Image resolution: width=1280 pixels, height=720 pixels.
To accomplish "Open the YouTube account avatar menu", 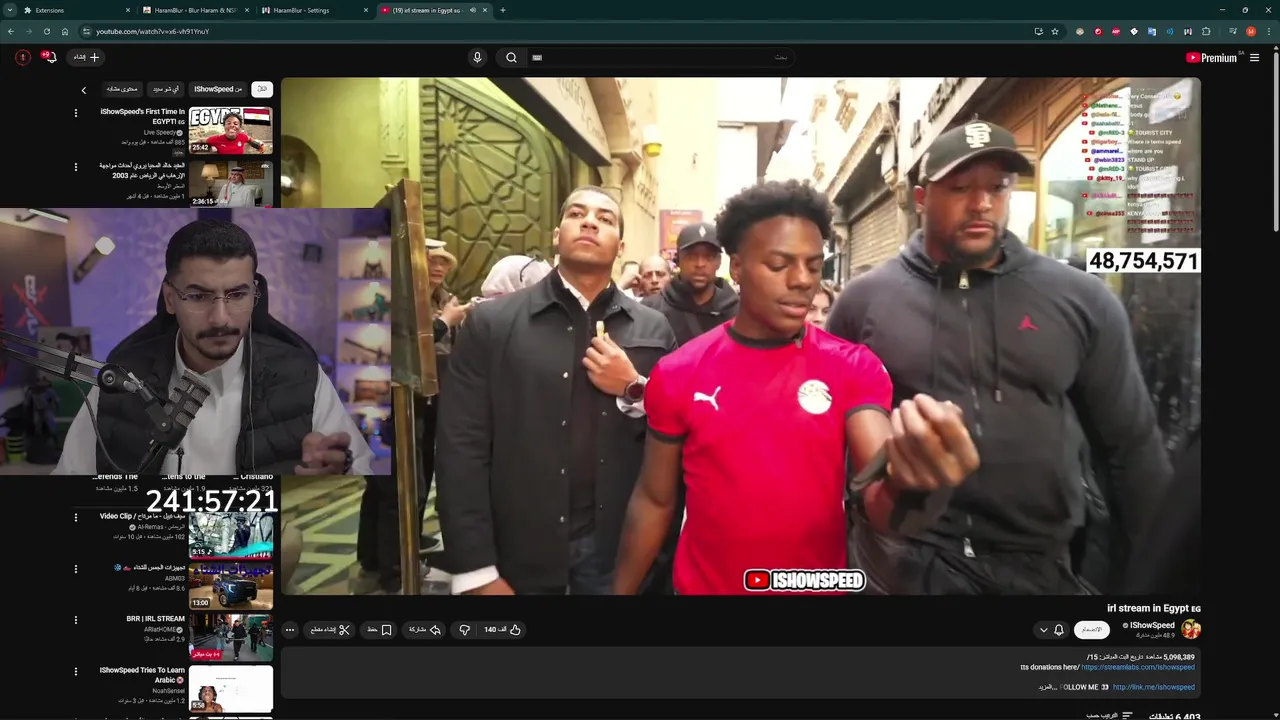I will (22, 57).
